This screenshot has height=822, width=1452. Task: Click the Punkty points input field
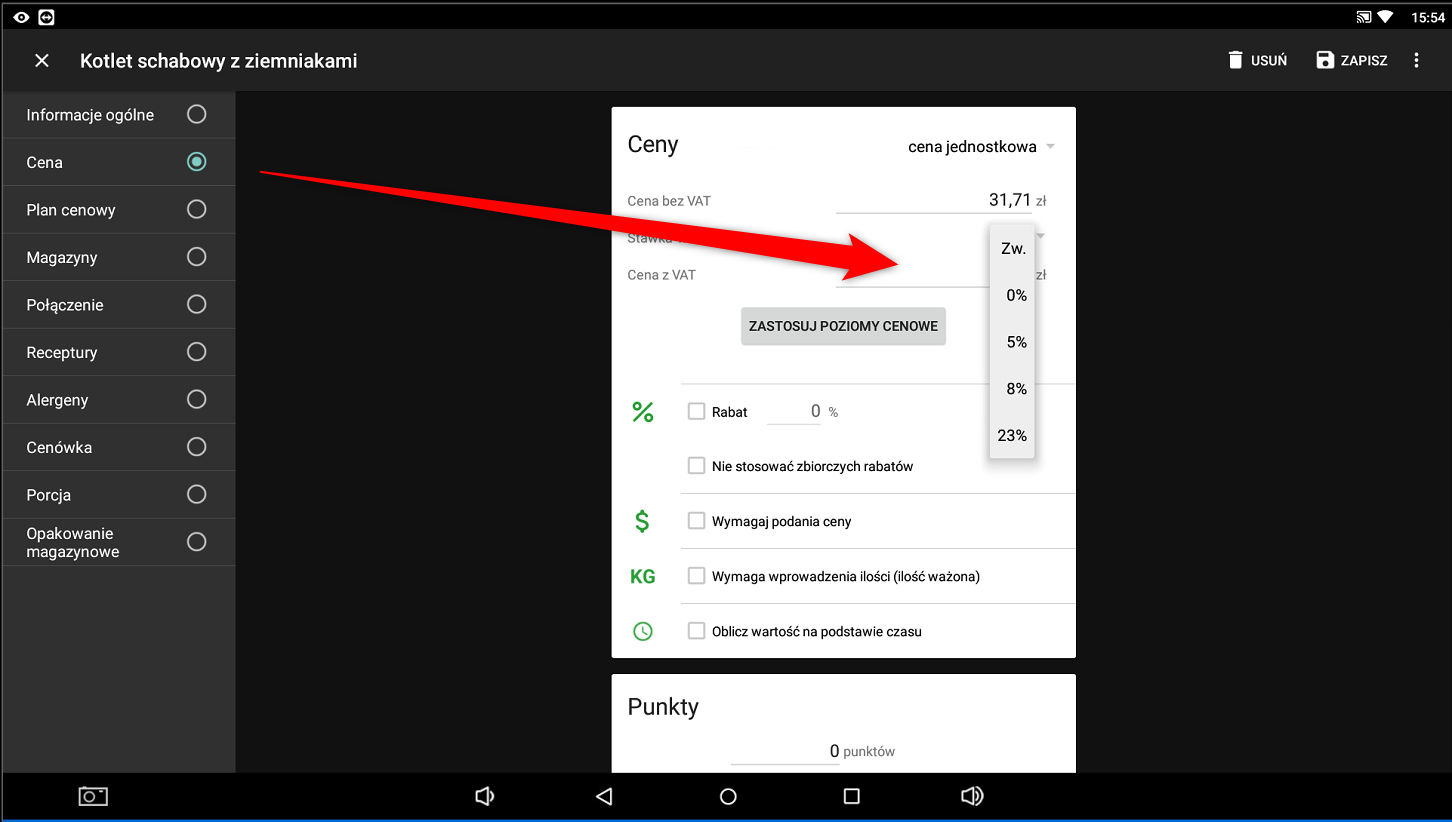tap(785, 751)
